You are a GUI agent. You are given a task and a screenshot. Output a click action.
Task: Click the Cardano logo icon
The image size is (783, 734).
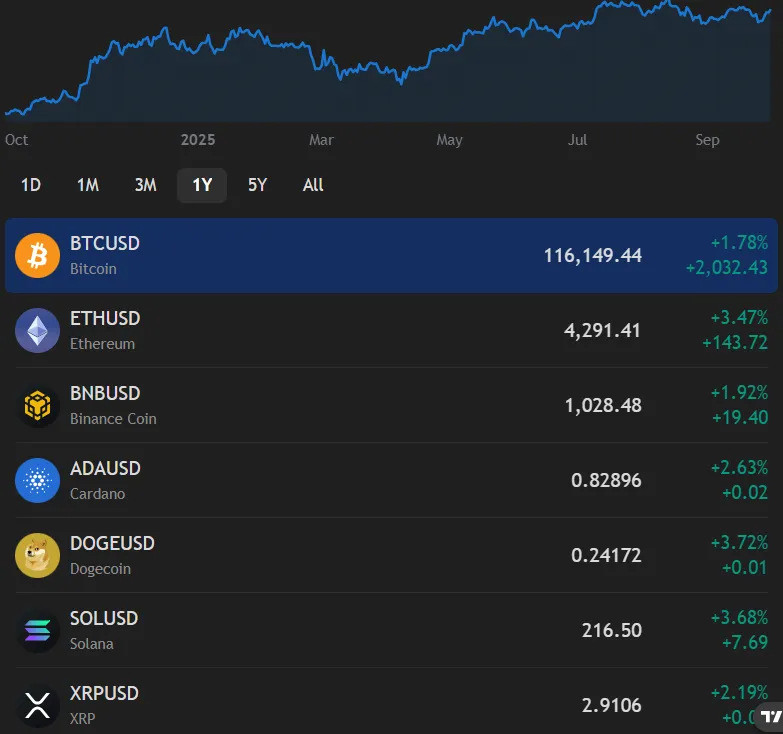[x=37, y=481]
